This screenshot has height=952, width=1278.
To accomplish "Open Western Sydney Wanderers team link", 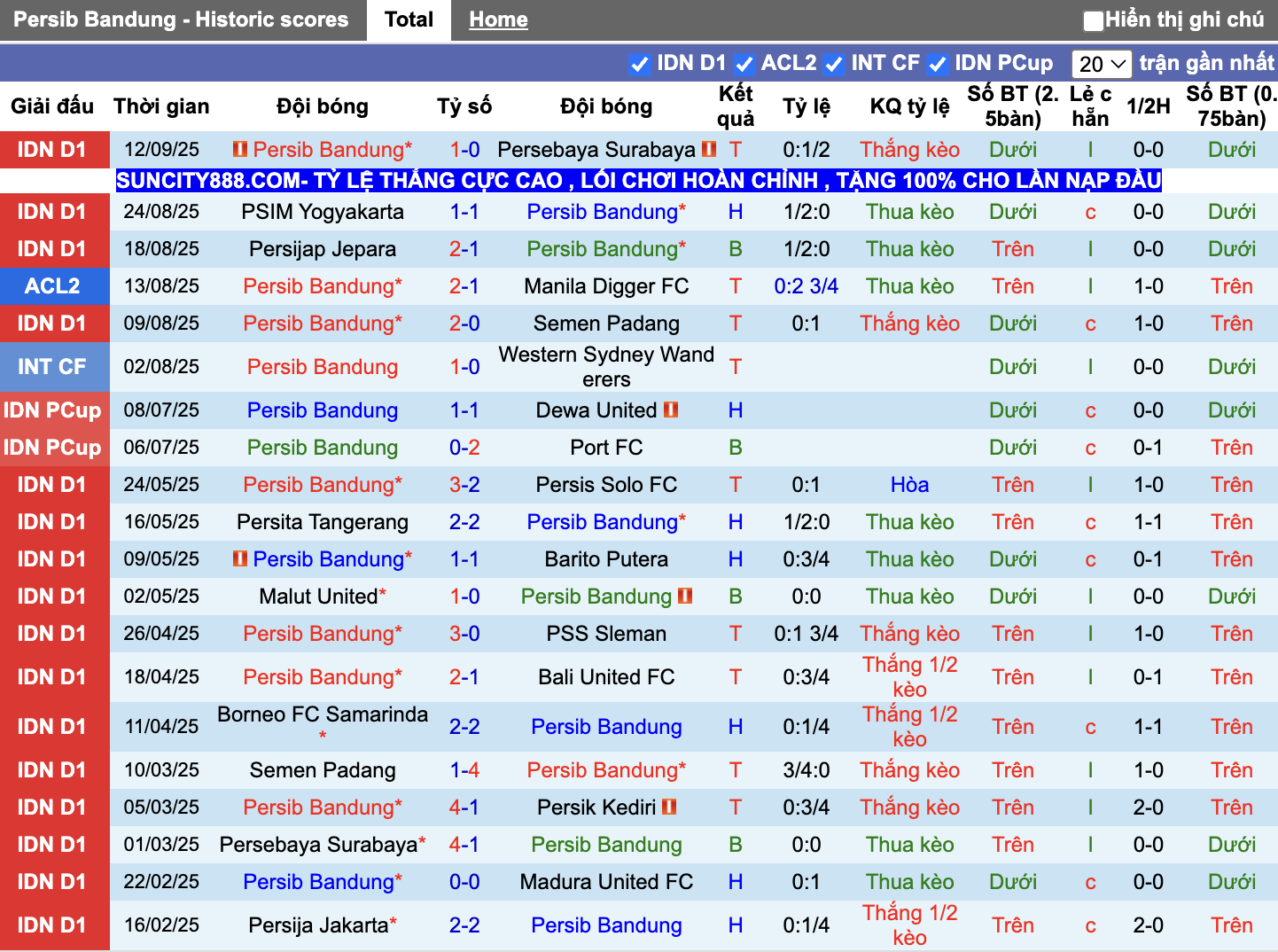I will (606, 367).
